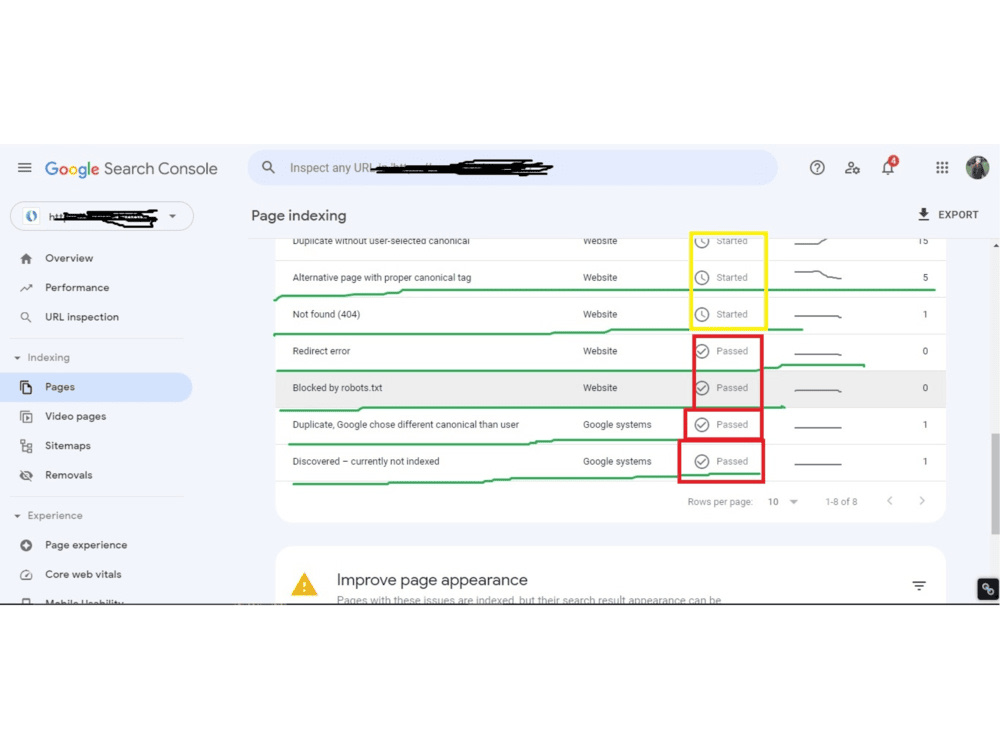Viewport: 1000px width, 750px height.
Task: Click the EXPORT button
Action: click(948, 215)
